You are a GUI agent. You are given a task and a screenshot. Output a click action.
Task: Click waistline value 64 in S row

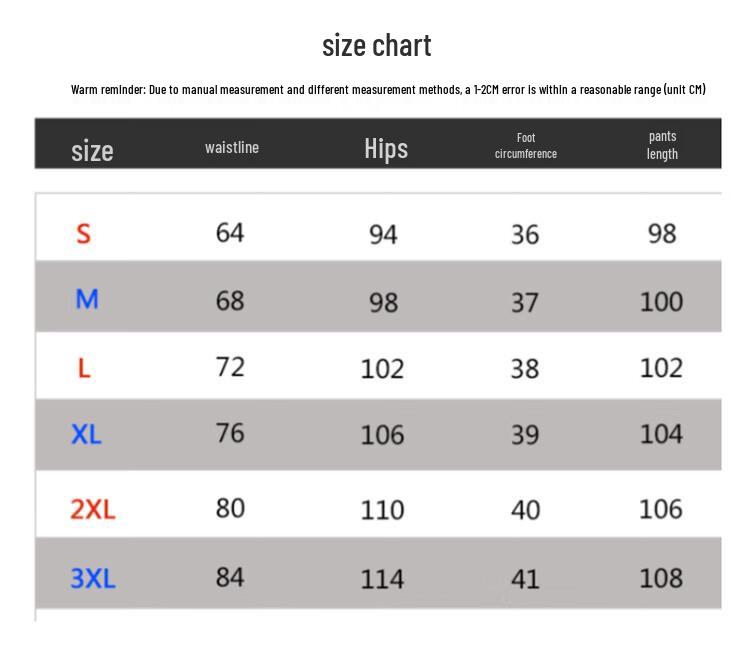click(x=230, y=232)
